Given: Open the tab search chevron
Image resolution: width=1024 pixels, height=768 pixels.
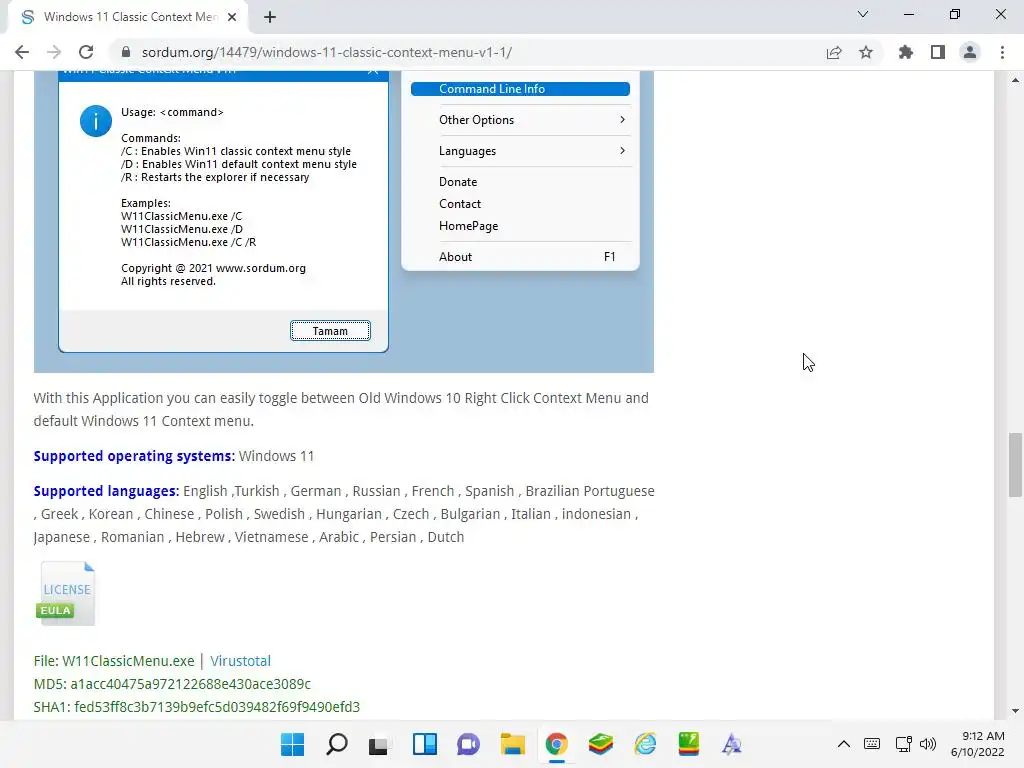Looking at the screenshot, I should (x=863, y=14).
